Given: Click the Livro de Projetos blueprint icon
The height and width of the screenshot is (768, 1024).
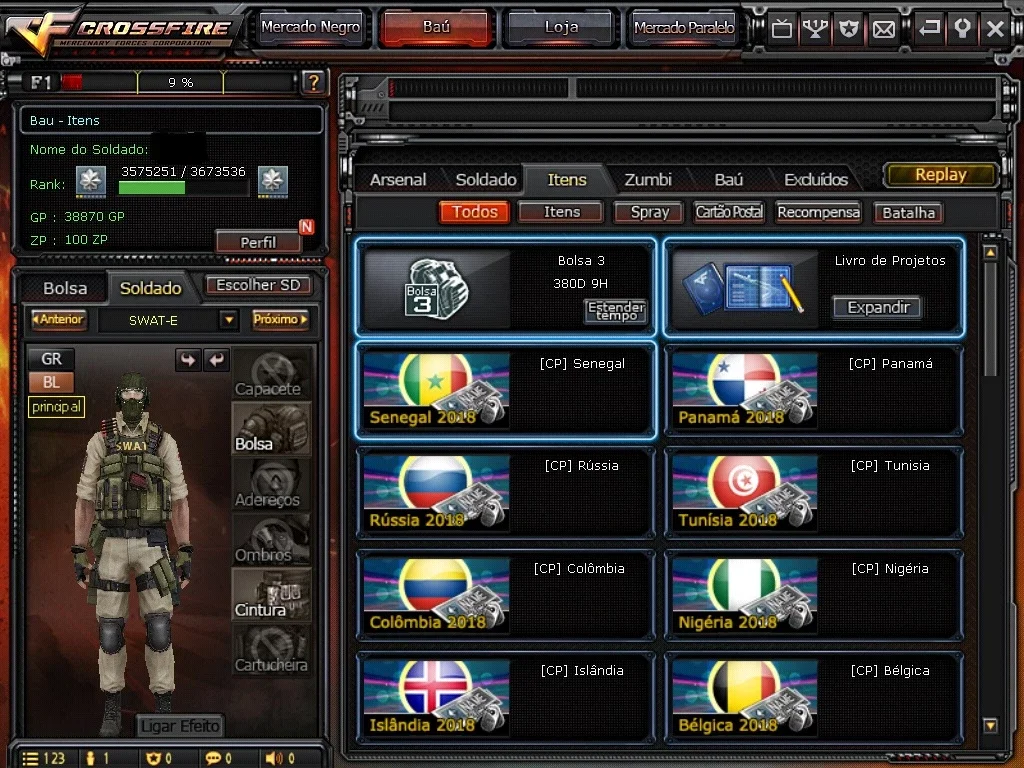Looking at the screenshot, I should (744, 289).
